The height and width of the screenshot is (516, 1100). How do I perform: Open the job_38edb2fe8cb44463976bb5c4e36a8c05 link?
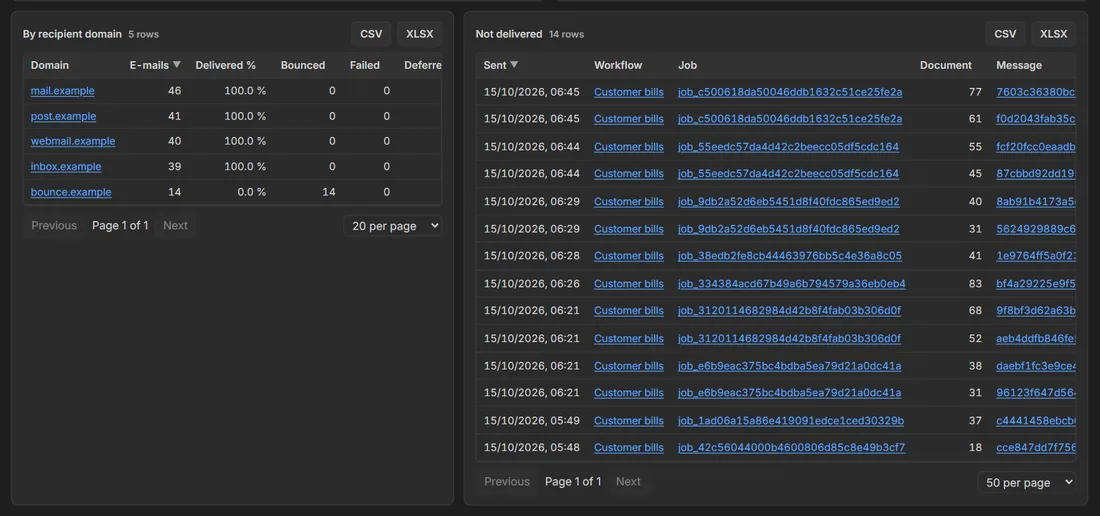tap(790, 256)
